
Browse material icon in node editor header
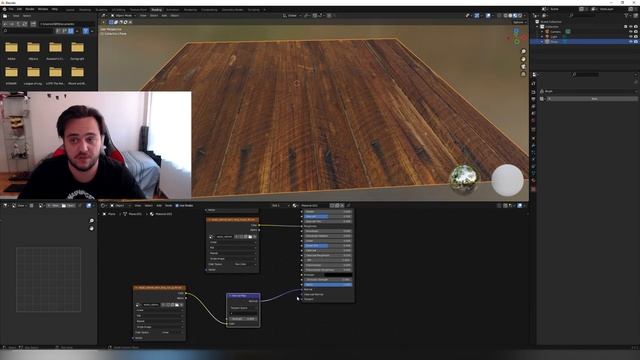(x=295, y=205)
